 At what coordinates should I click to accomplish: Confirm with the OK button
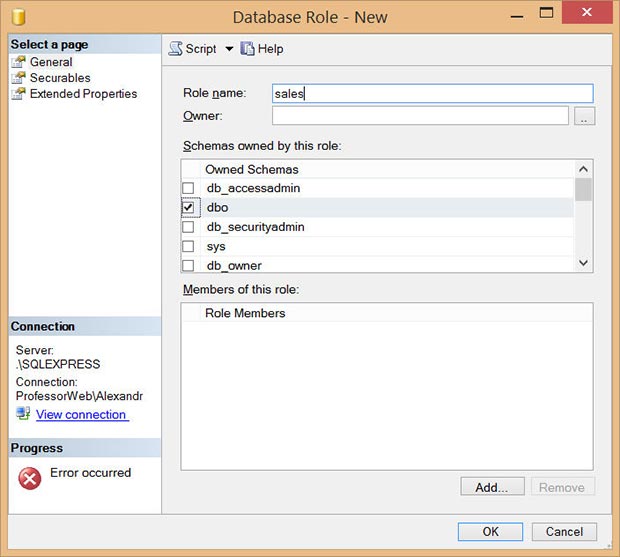490,532
